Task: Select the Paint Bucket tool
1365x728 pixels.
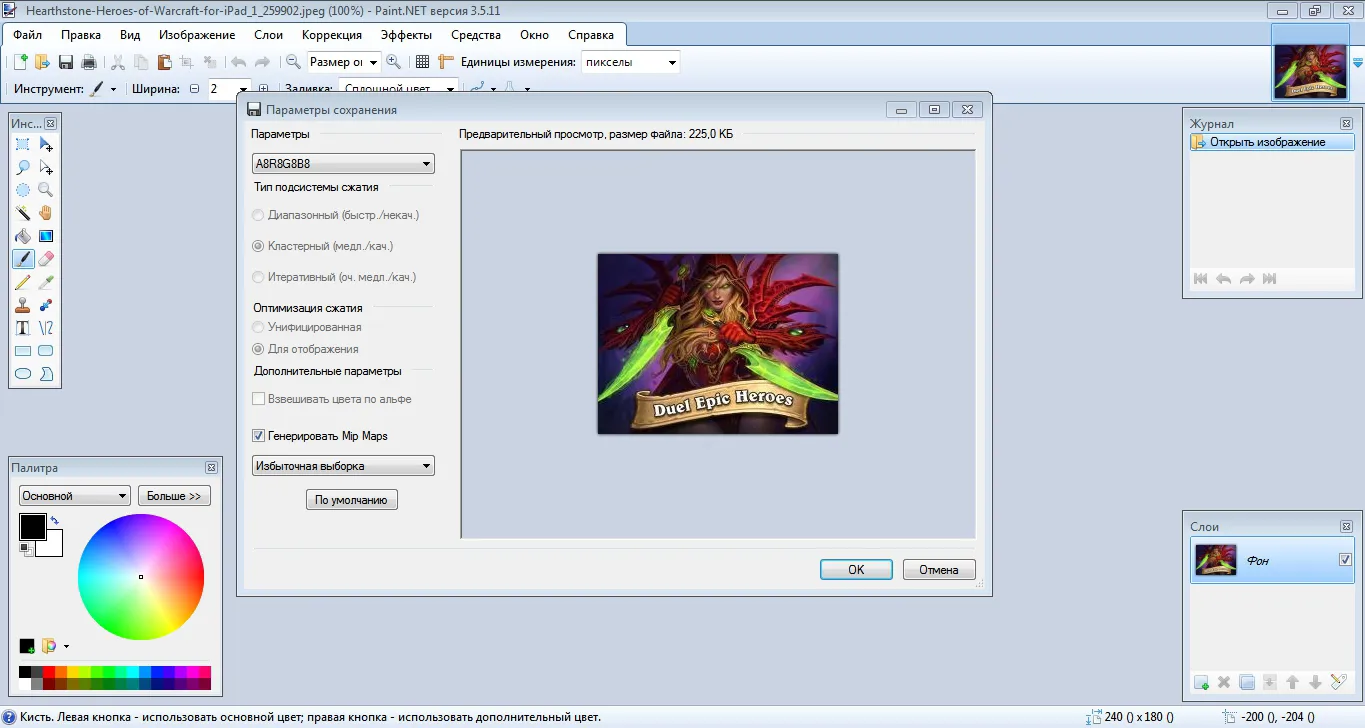Action: [x=23, y=236]
